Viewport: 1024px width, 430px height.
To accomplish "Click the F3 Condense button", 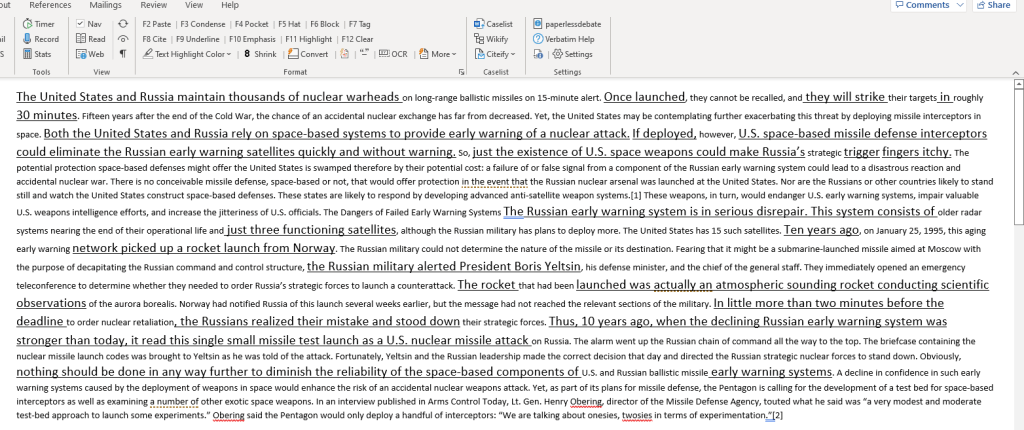I will [202, 22].
